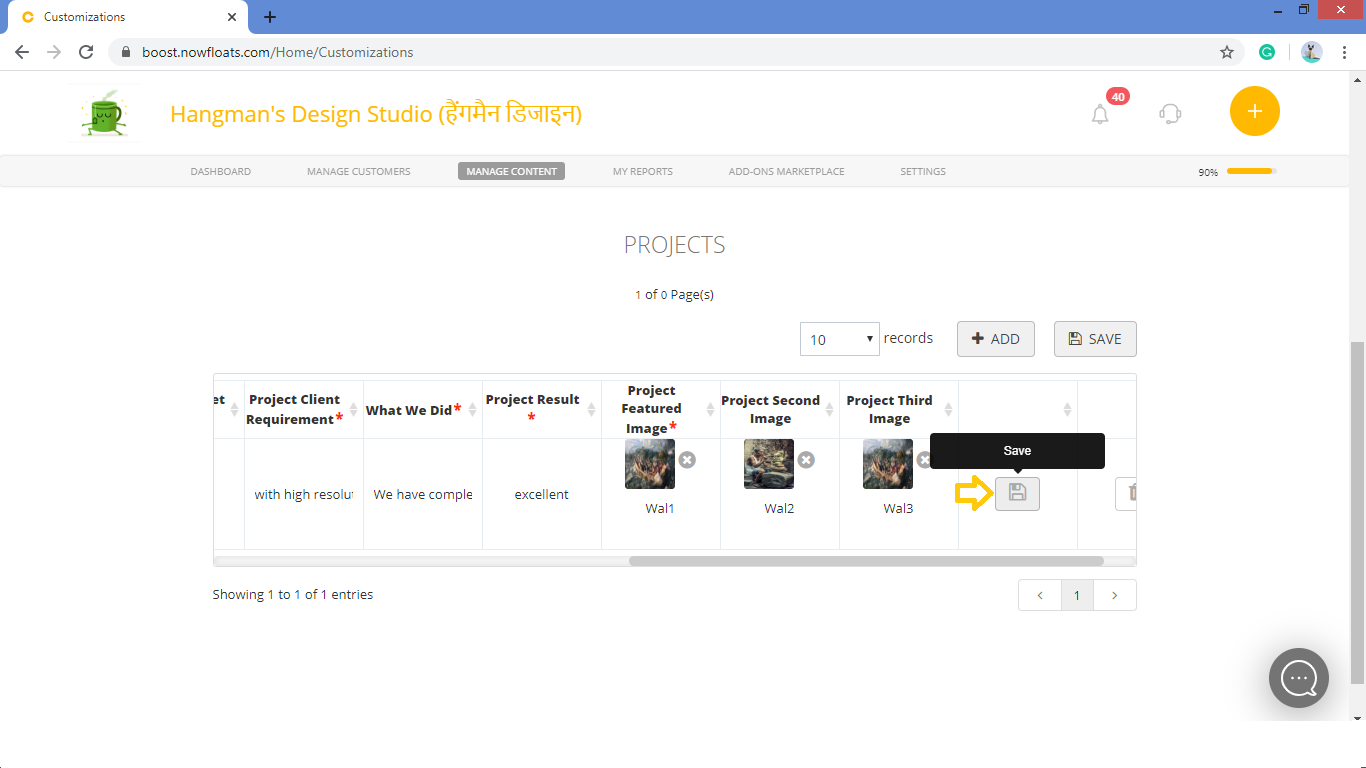The image size is (1366, 768).
Task: Open the support headset icon
Action: click(1170, 113)
